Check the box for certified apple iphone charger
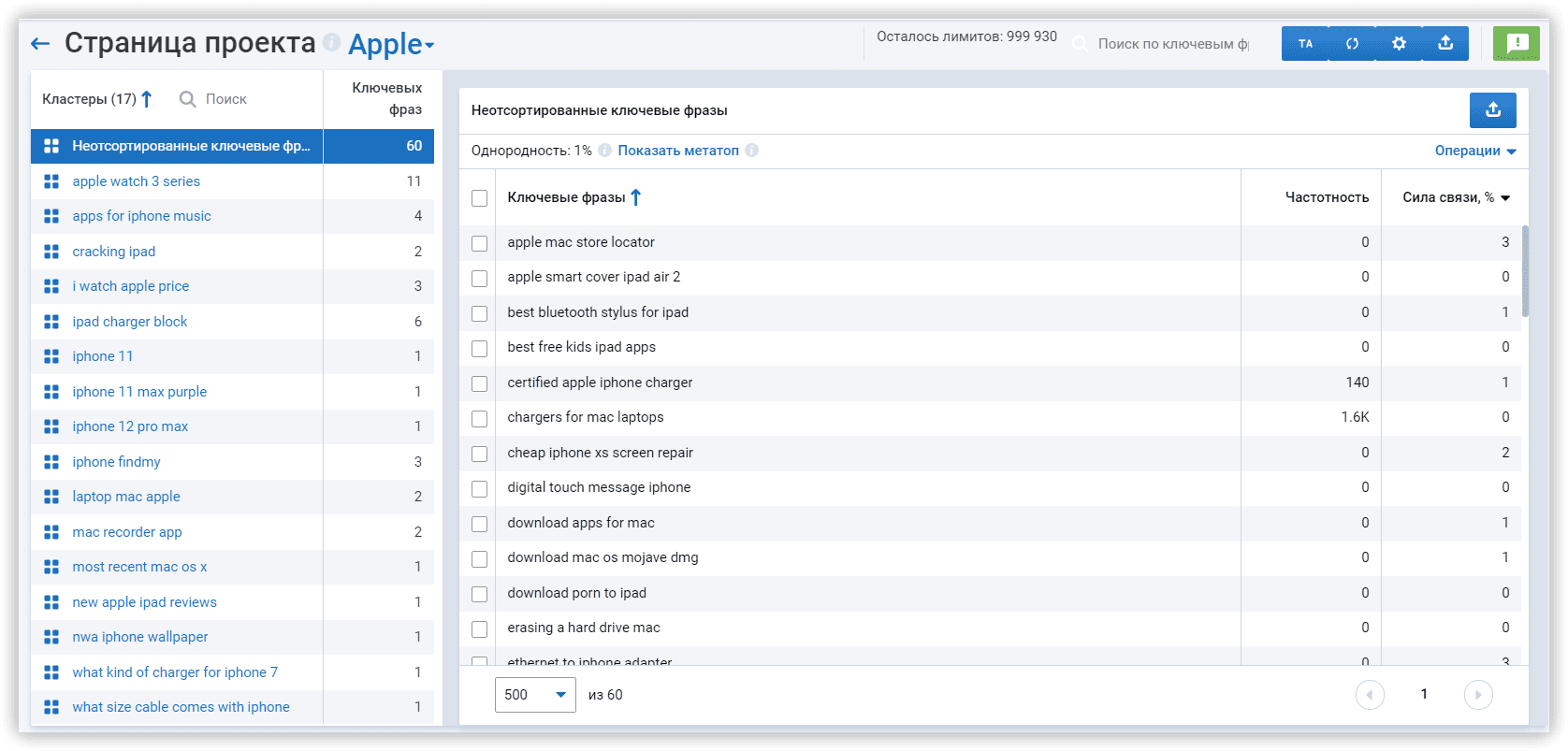This screenshot has width=1568, height=751. click(480, 383)
